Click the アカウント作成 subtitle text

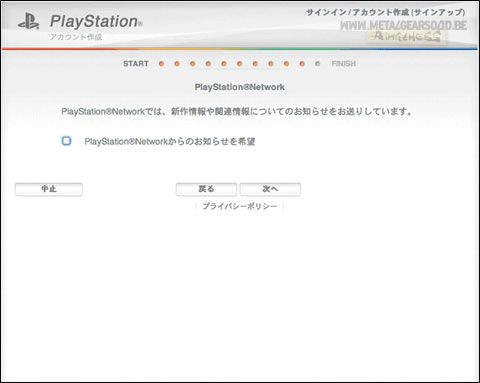pos(76,37)
